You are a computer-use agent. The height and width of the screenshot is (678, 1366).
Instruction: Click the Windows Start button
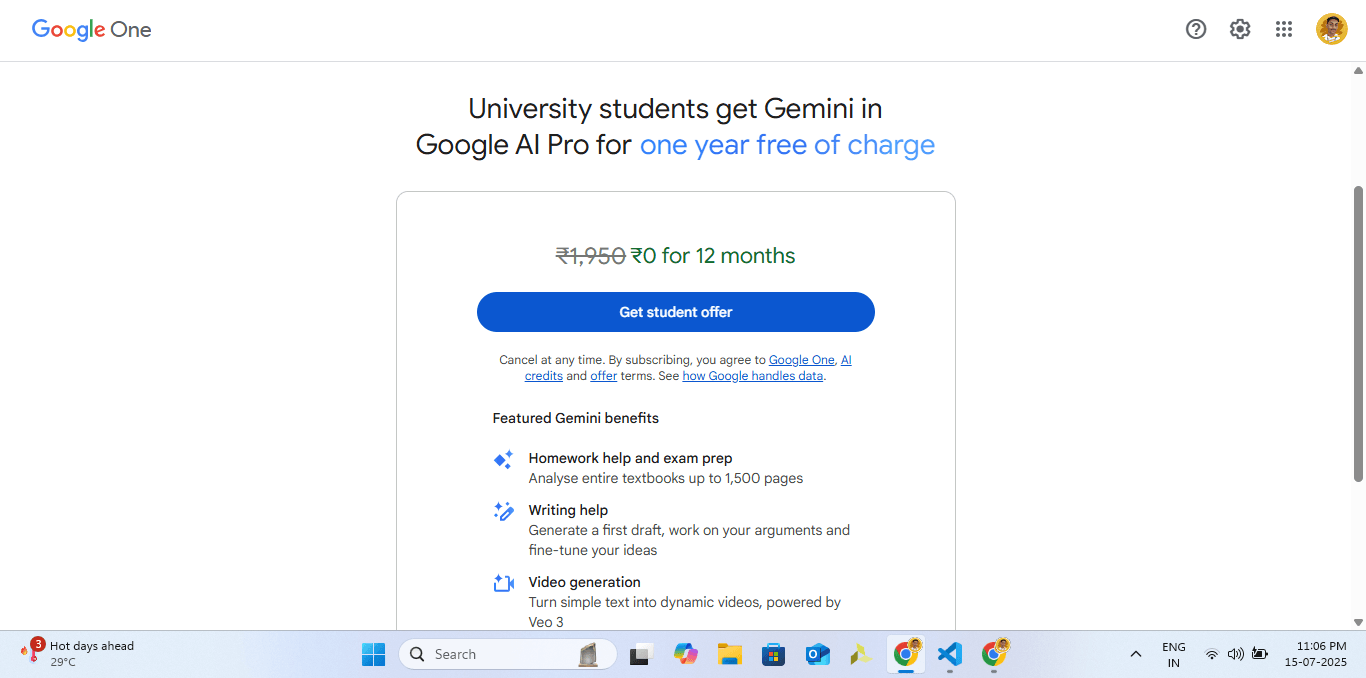[x=373, y=654]
